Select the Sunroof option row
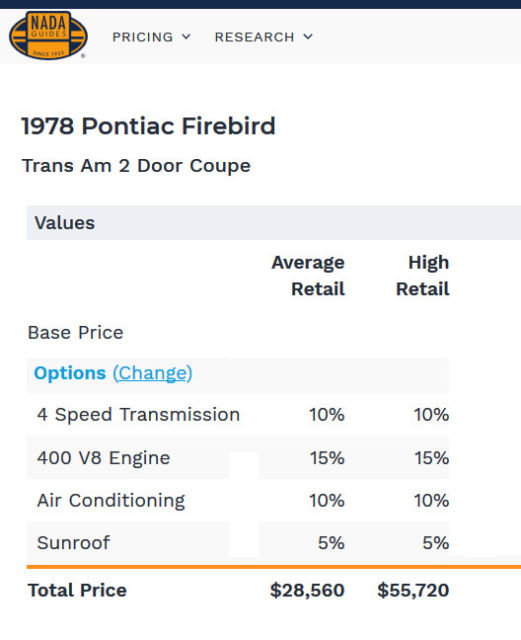 point(238,543)
